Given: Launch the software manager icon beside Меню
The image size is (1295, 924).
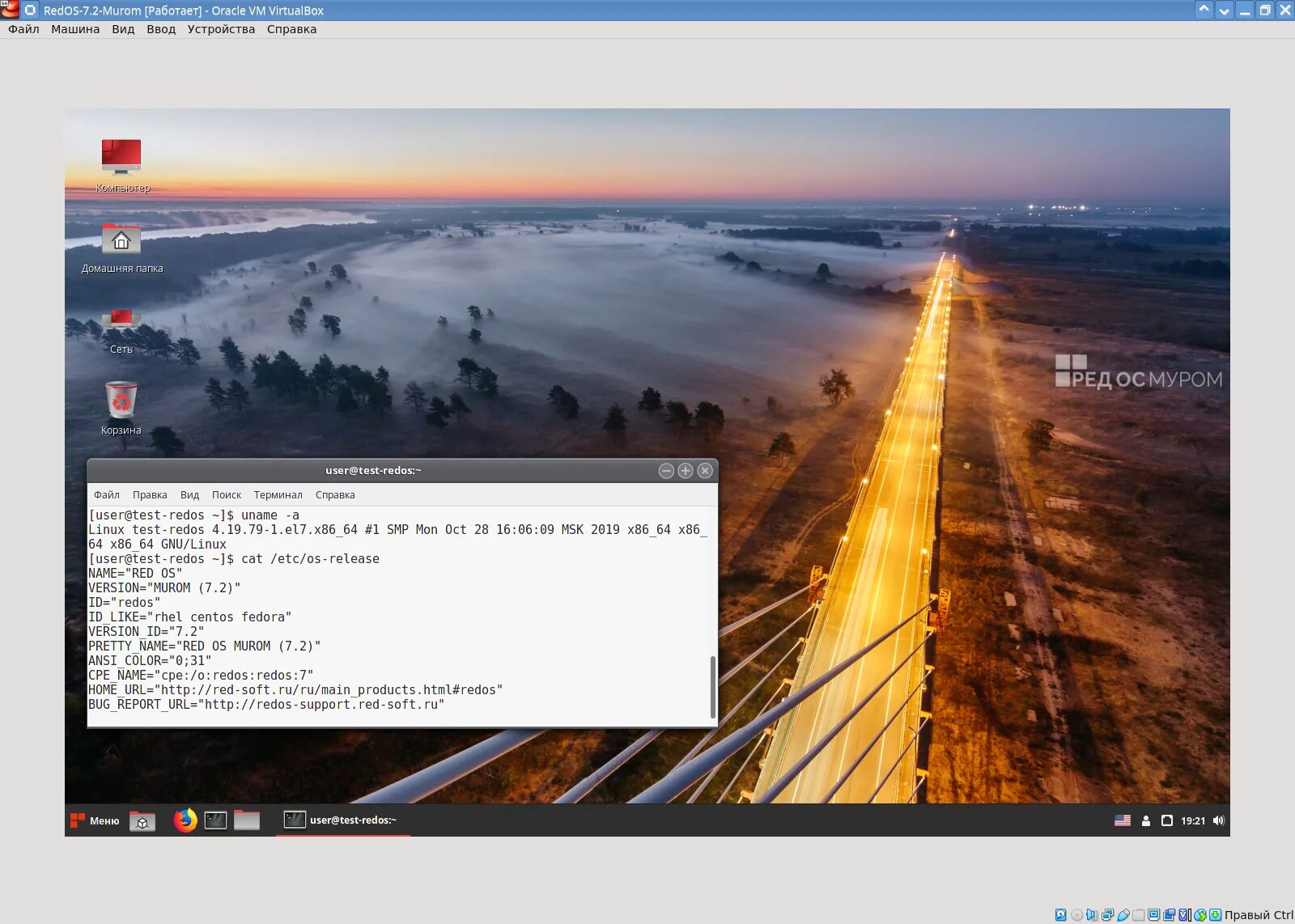Looking at the screenshot, I should tap(142, 820).
